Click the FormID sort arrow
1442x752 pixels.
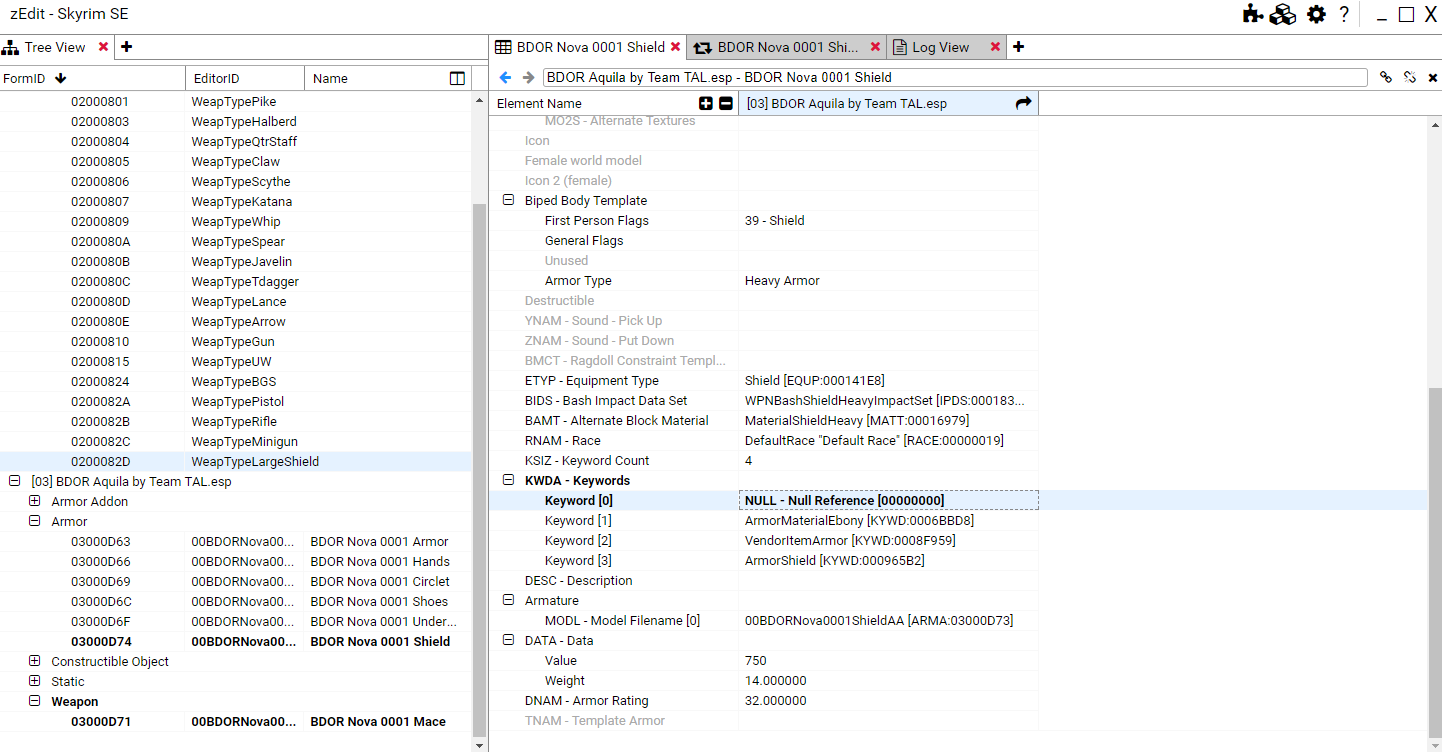click(61, 78)
